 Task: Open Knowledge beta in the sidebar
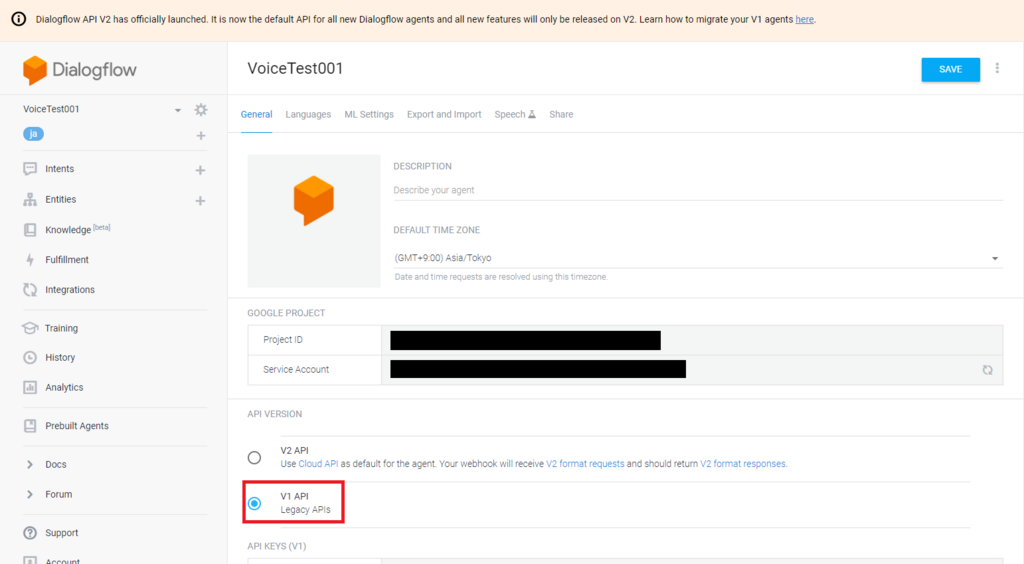pos(78,229)
